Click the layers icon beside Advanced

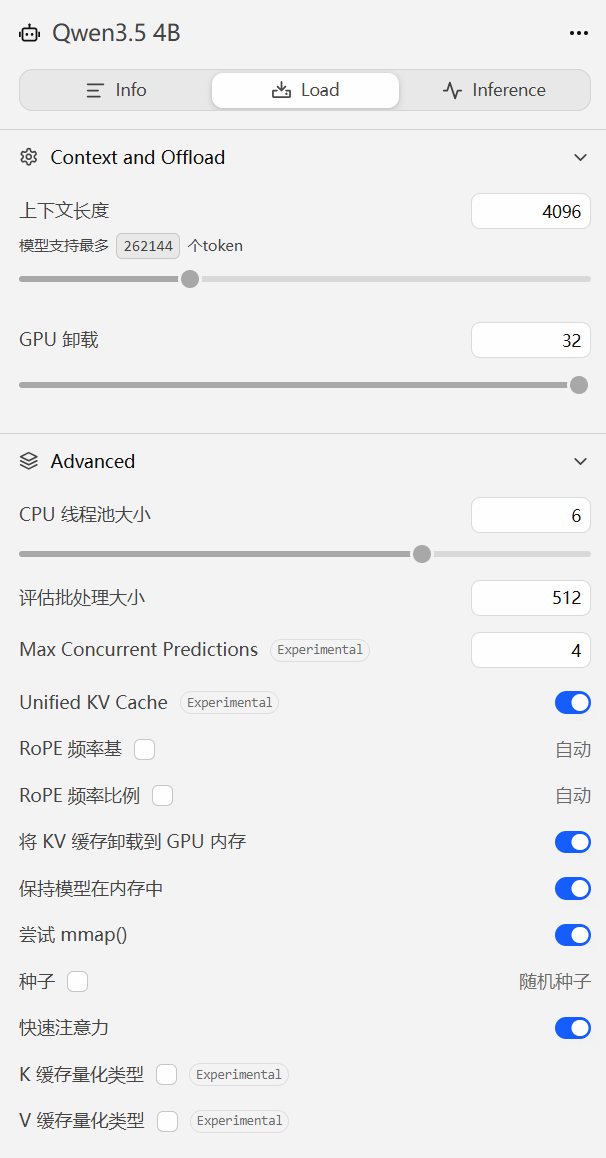tap(29, 461)
